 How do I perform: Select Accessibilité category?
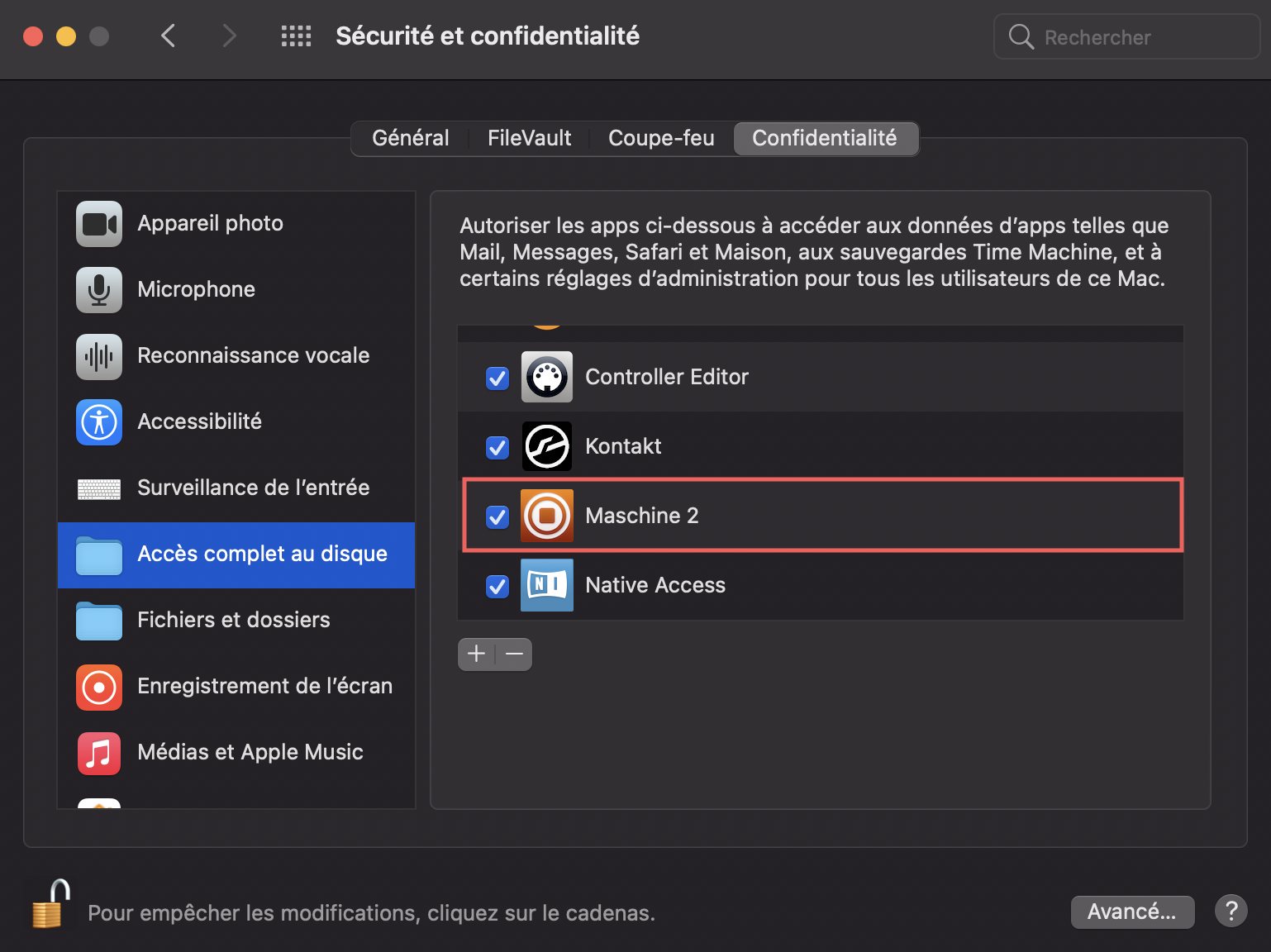coord(236,422)
